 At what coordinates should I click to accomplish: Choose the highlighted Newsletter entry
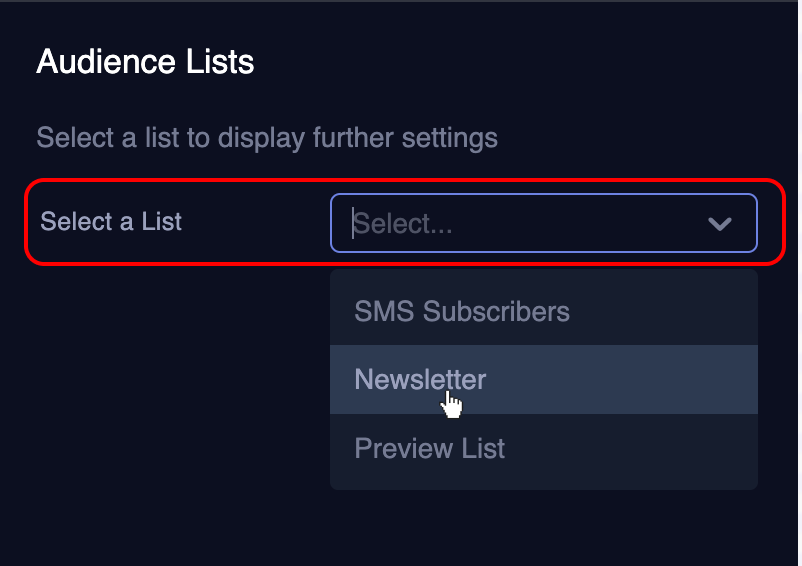(x=544, y=379)
